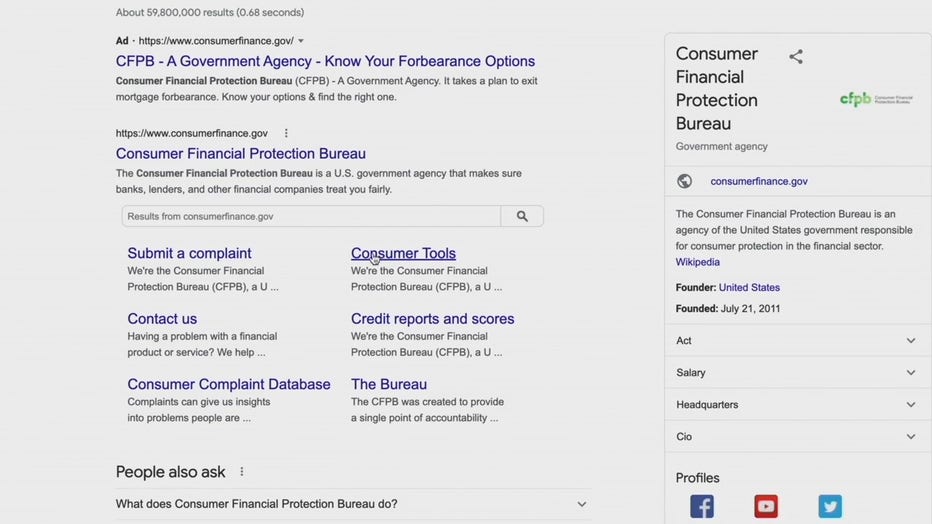Open the Submit a complaint link
Screen dimensions: 932x524
[x=189, y=253]
